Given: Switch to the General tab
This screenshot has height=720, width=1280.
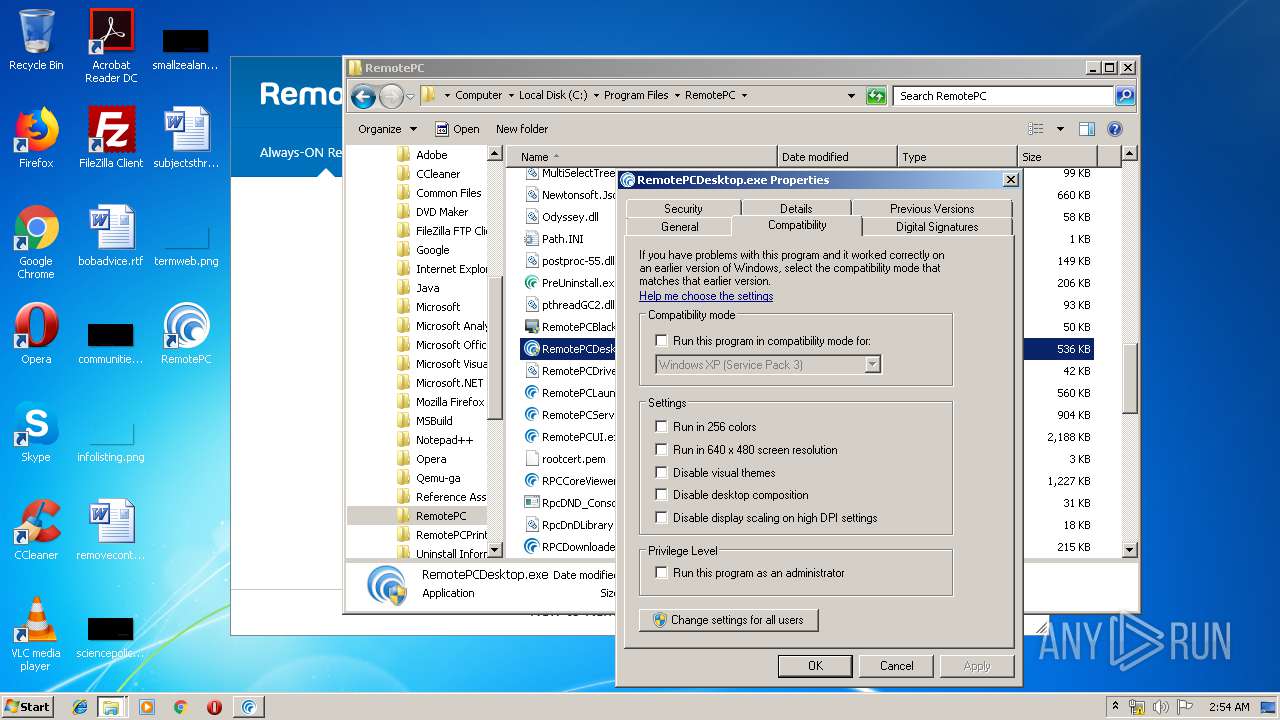Looking at the screenshot, I should [680, 227].
